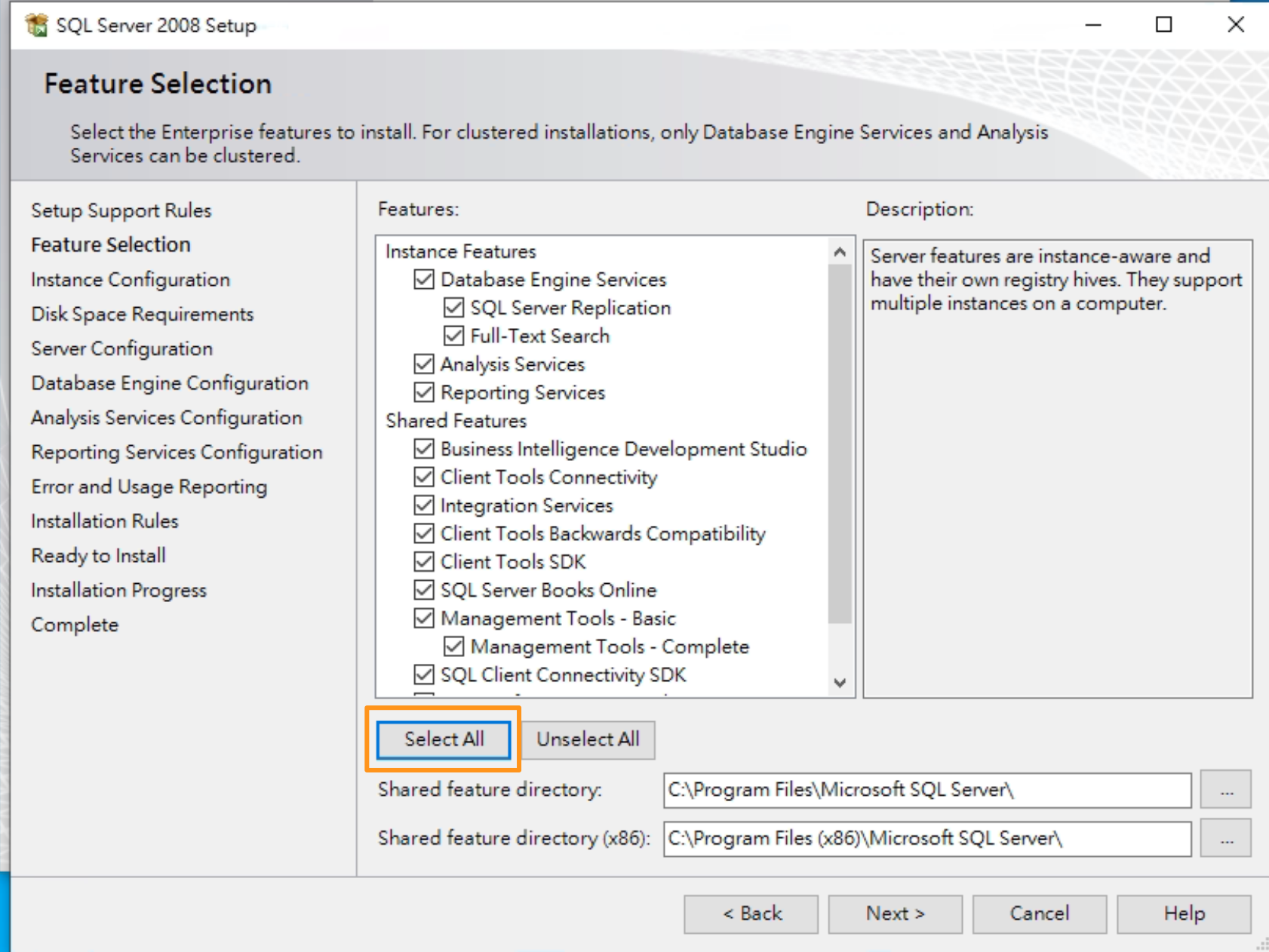Screen dimensions: 1269x952
Task: Click Next to proceed with setup
Action: 894,914
